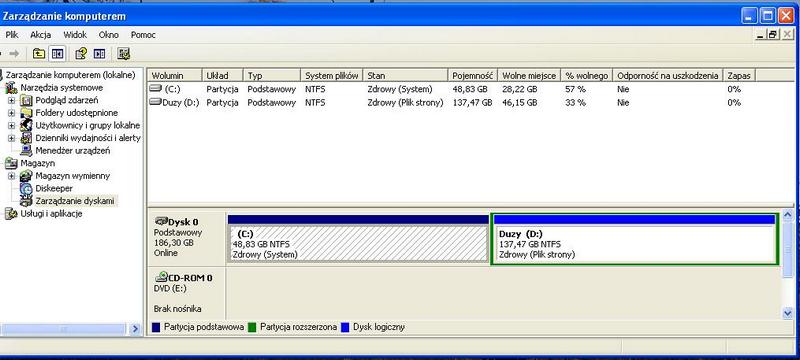The height and width of the screenshot is (360, 800).
Task: Click the Up one level toolbar icon
Action: click(39, 53)
